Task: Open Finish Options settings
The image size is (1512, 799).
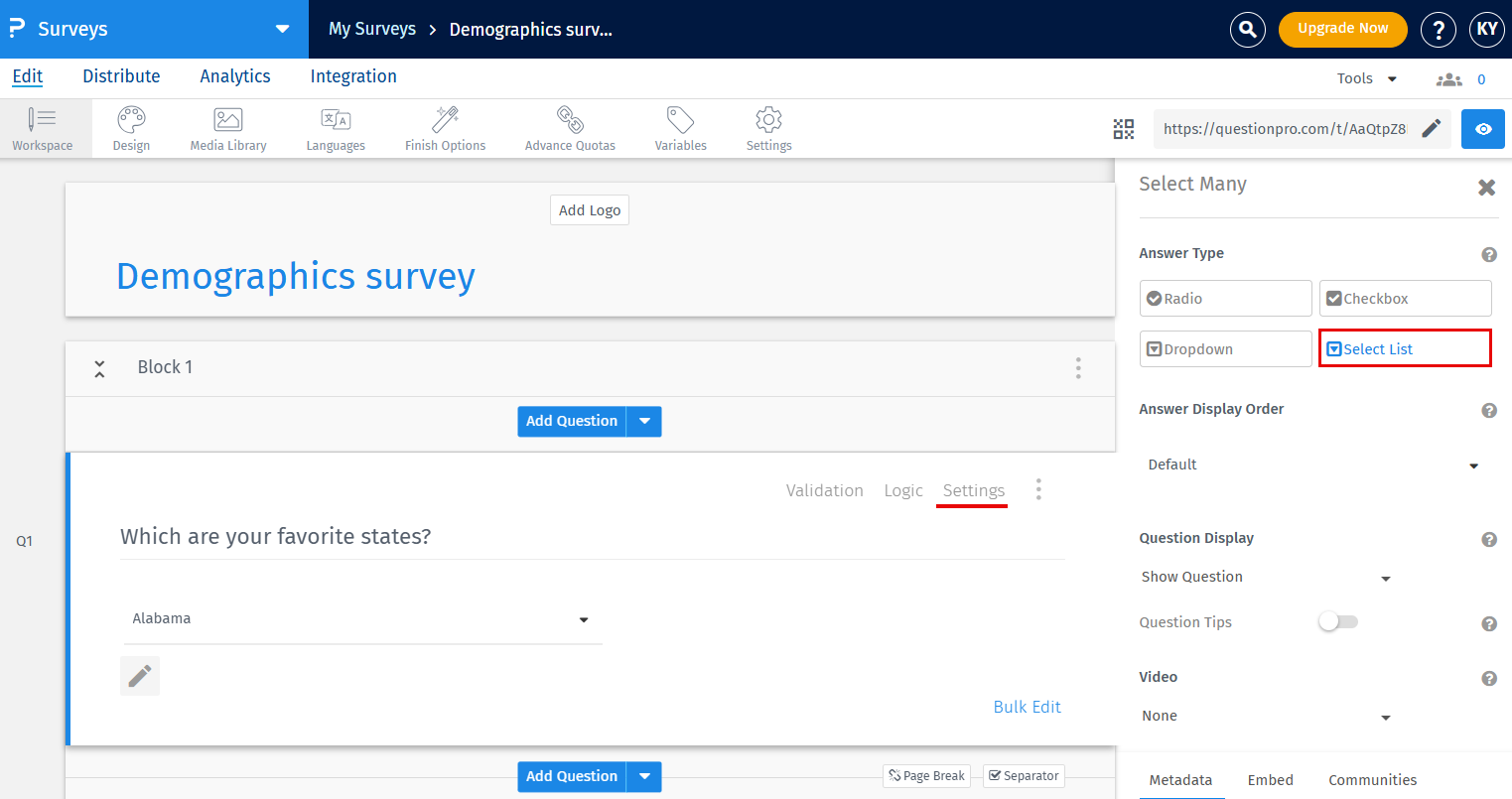Action: (x=444, y=128)
